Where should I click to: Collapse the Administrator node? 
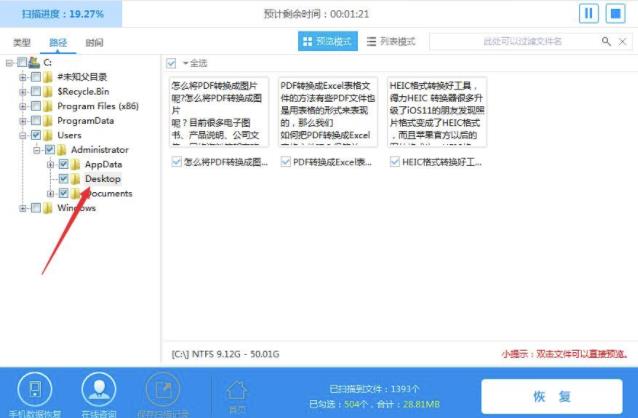click(x=37, y=150)
